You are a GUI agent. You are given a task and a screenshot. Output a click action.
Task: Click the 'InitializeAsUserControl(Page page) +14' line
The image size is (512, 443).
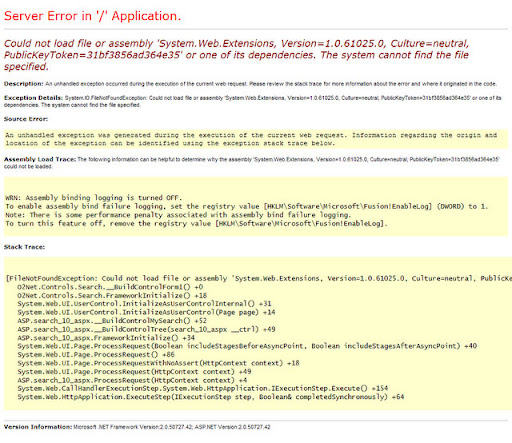coord(146,312)
